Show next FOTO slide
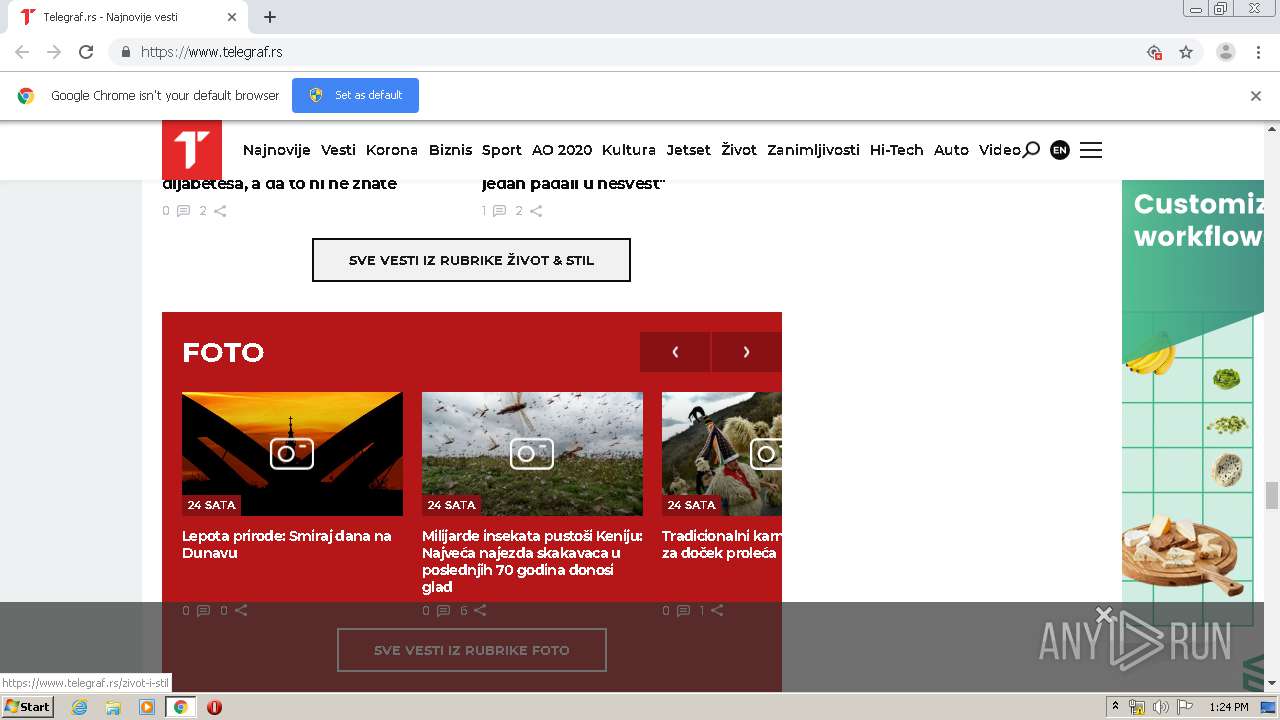This screenshot has height=720, width=1280. 746,352
